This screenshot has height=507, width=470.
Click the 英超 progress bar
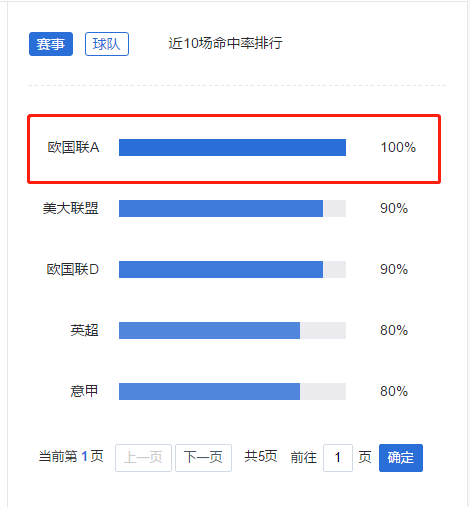coord(232,330)
